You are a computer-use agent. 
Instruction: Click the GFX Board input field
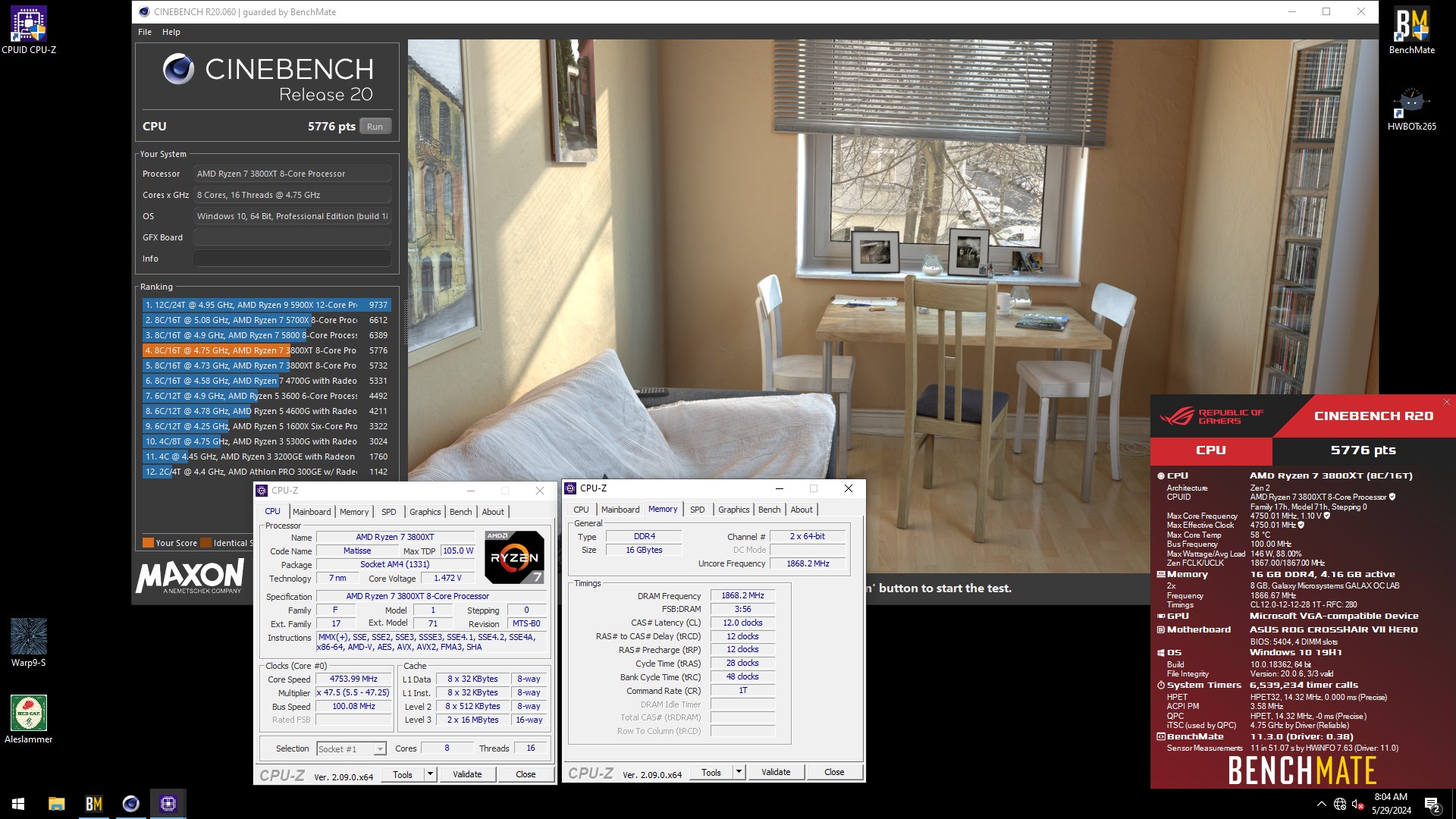tap(292, 237)
